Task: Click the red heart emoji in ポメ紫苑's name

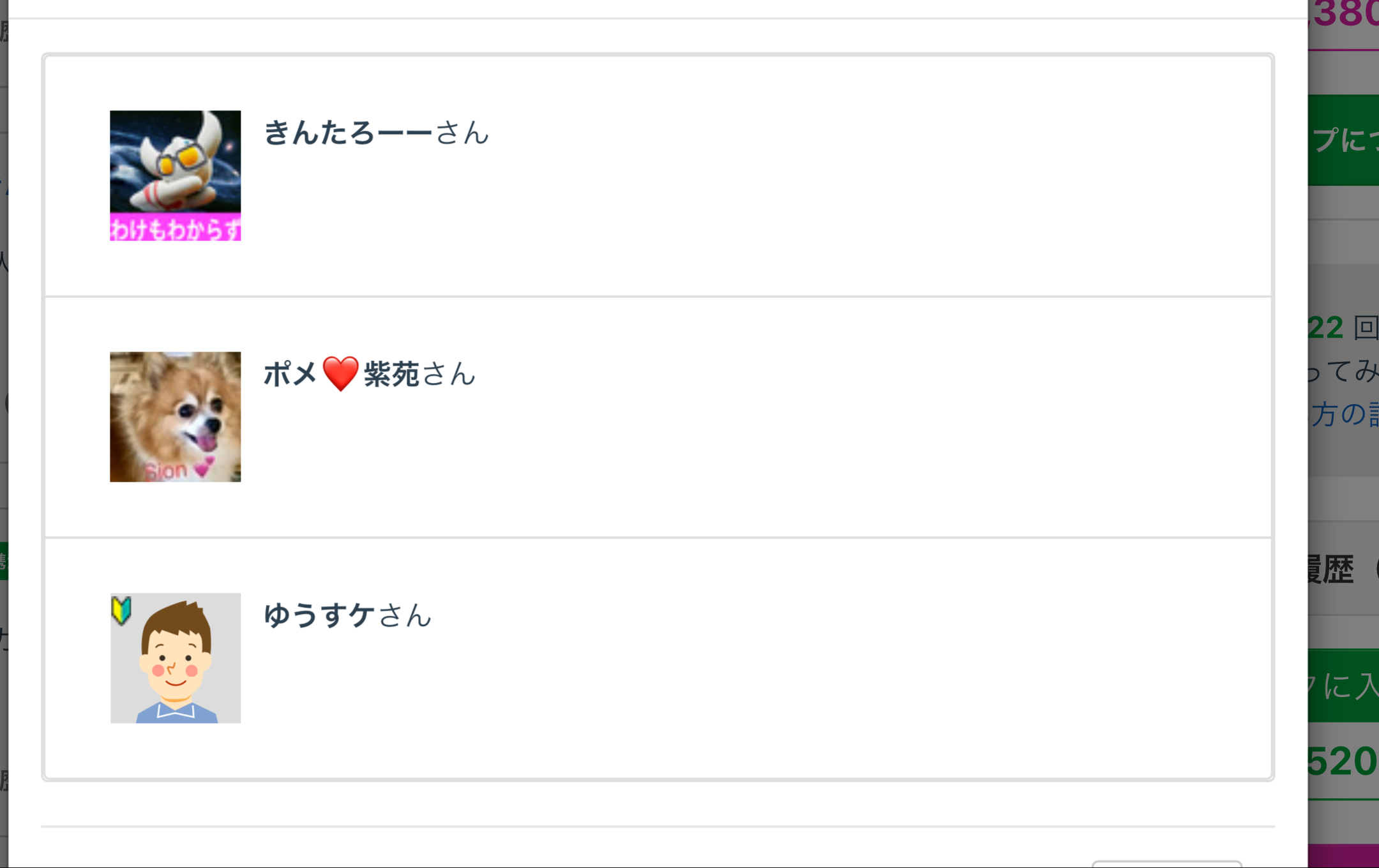Action: 340,373
